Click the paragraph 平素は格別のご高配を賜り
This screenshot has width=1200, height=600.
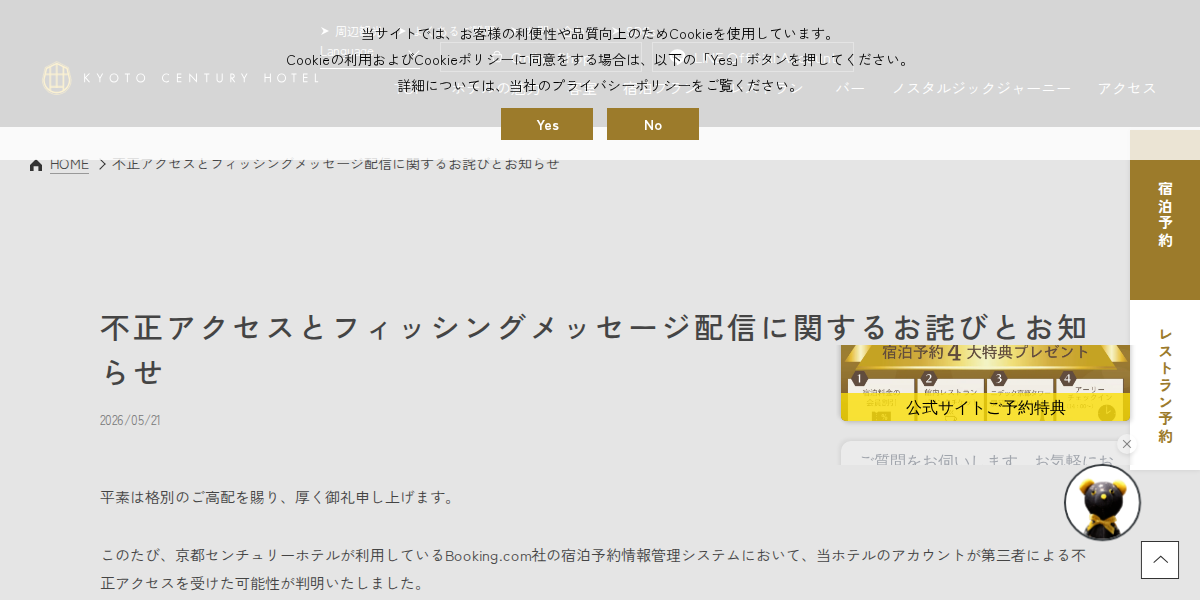279,497
